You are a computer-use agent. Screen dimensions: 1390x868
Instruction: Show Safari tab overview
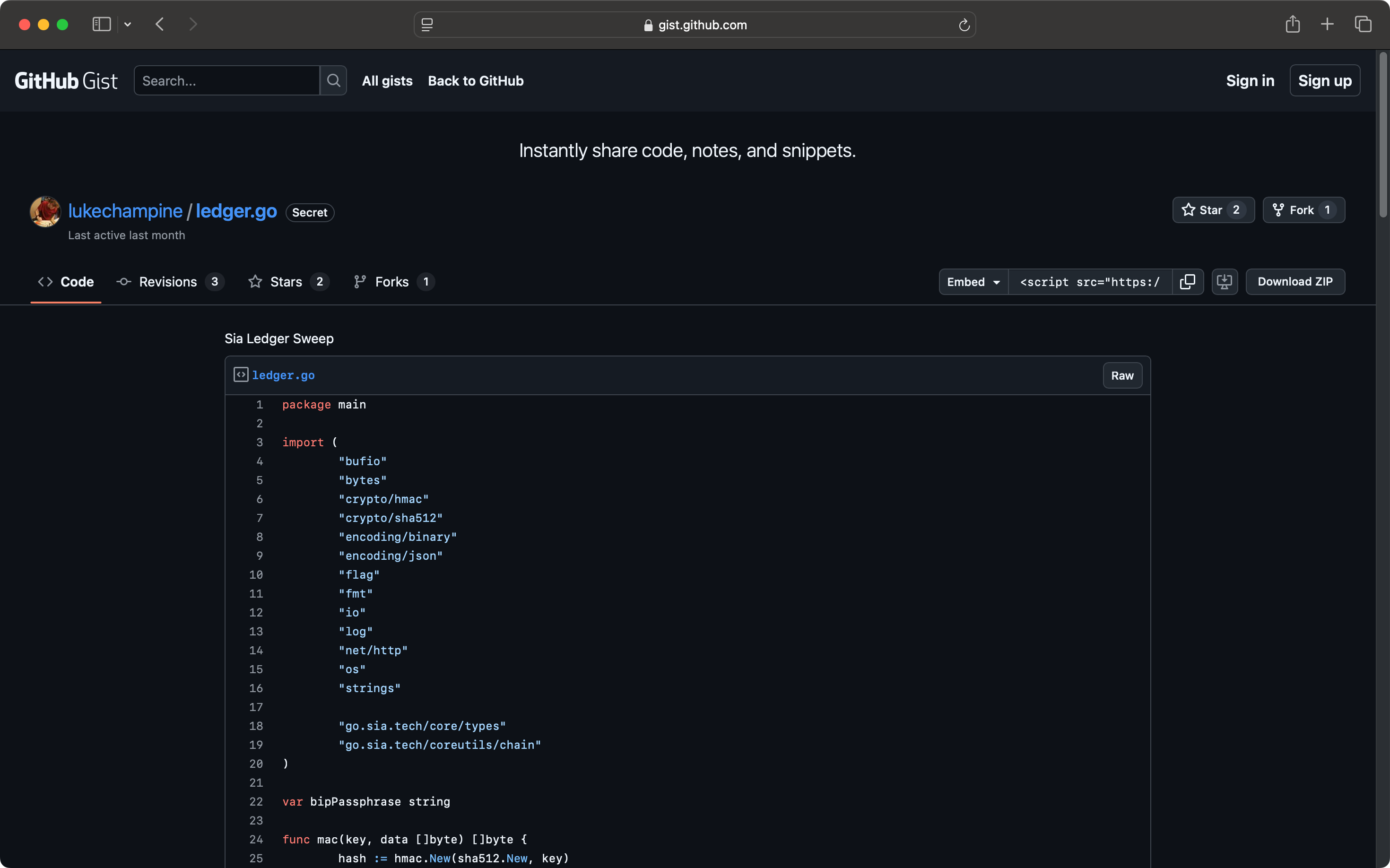click(1363, 24)
